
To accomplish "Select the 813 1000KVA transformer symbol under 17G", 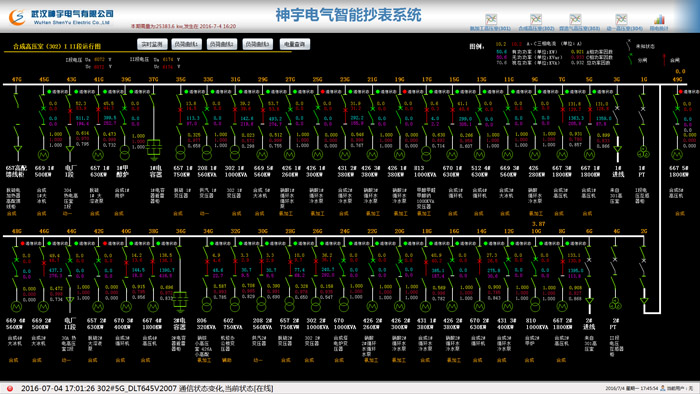I will point(426,153).
